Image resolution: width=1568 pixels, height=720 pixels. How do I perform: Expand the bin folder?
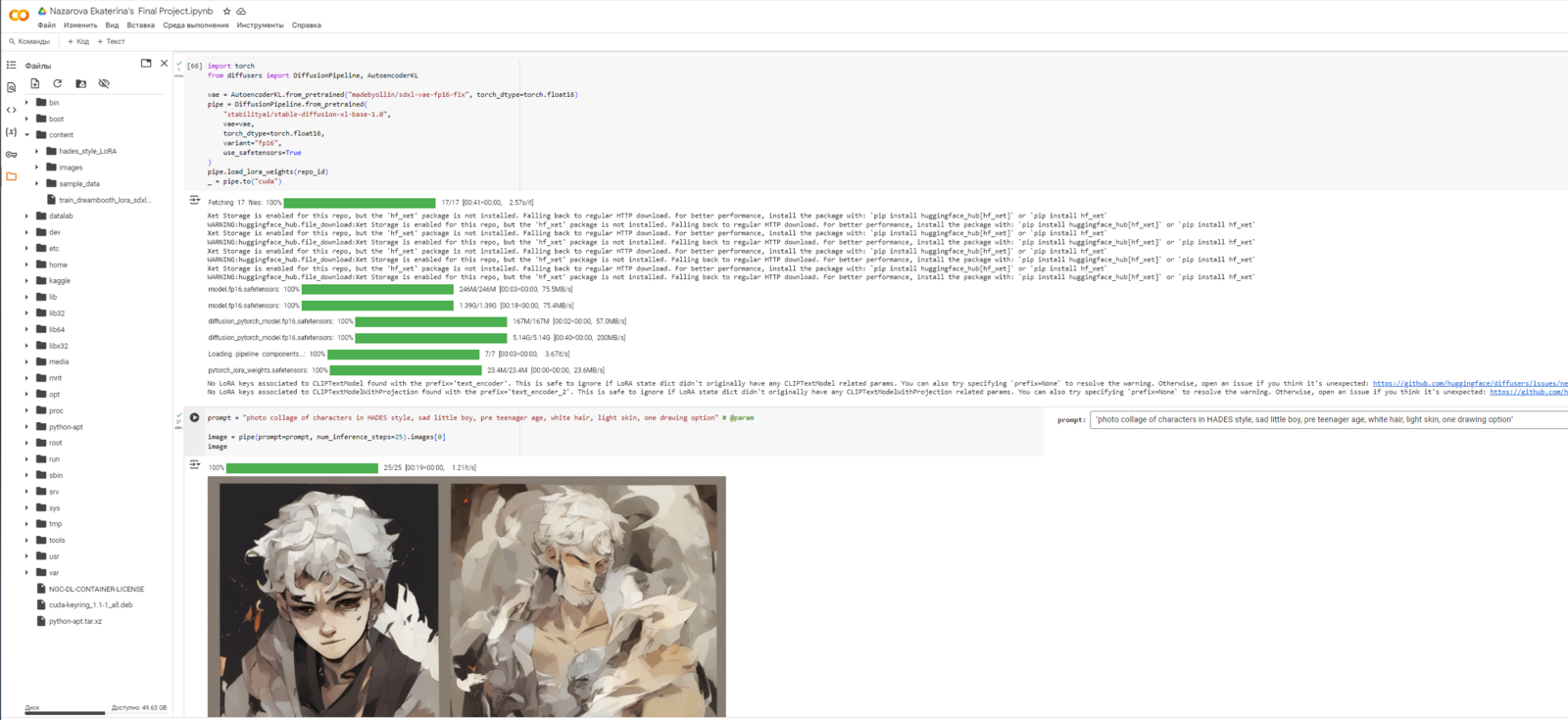26,102
